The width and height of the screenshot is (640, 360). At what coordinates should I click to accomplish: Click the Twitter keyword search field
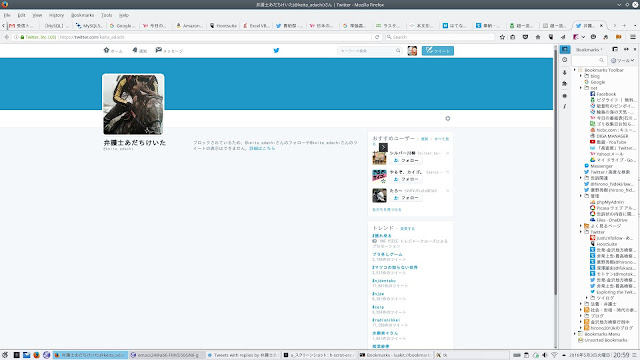[x=369, y=51]
